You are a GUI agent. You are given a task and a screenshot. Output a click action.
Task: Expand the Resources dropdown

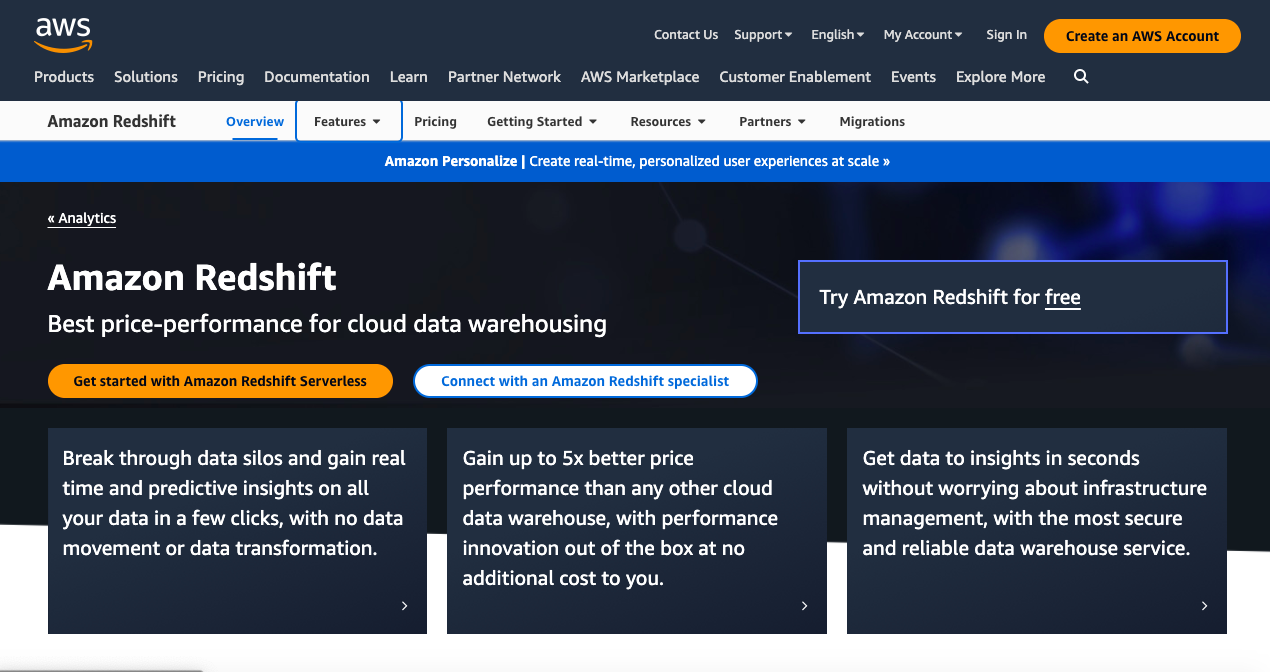[x=668, y=122]
